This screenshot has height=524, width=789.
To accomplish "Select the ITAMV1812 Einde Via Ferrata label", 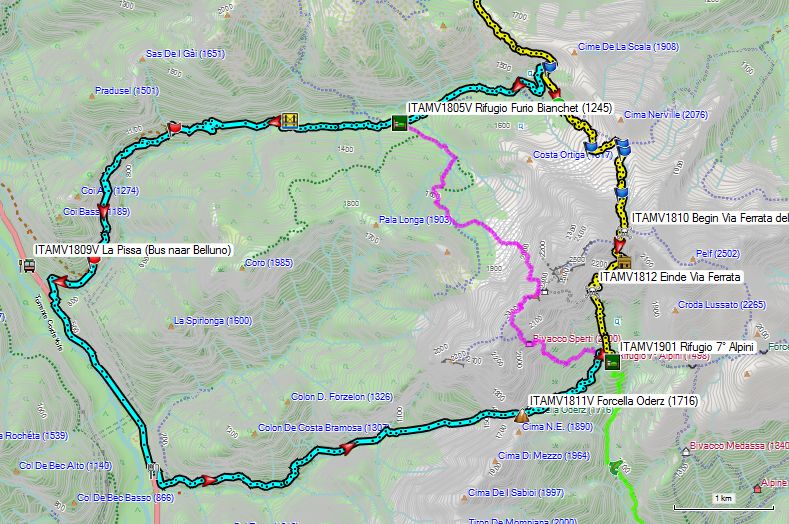I will [670, 277].
